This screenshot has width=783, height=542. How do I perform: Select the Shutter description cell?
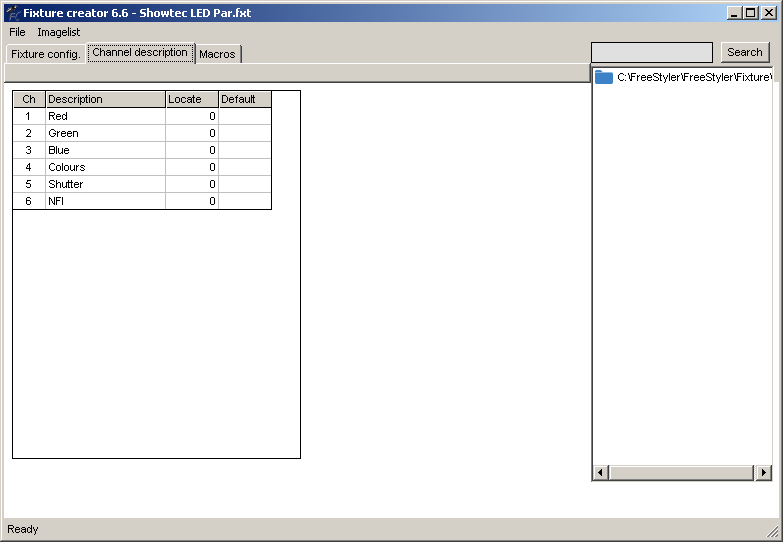(x=105, y=184)
